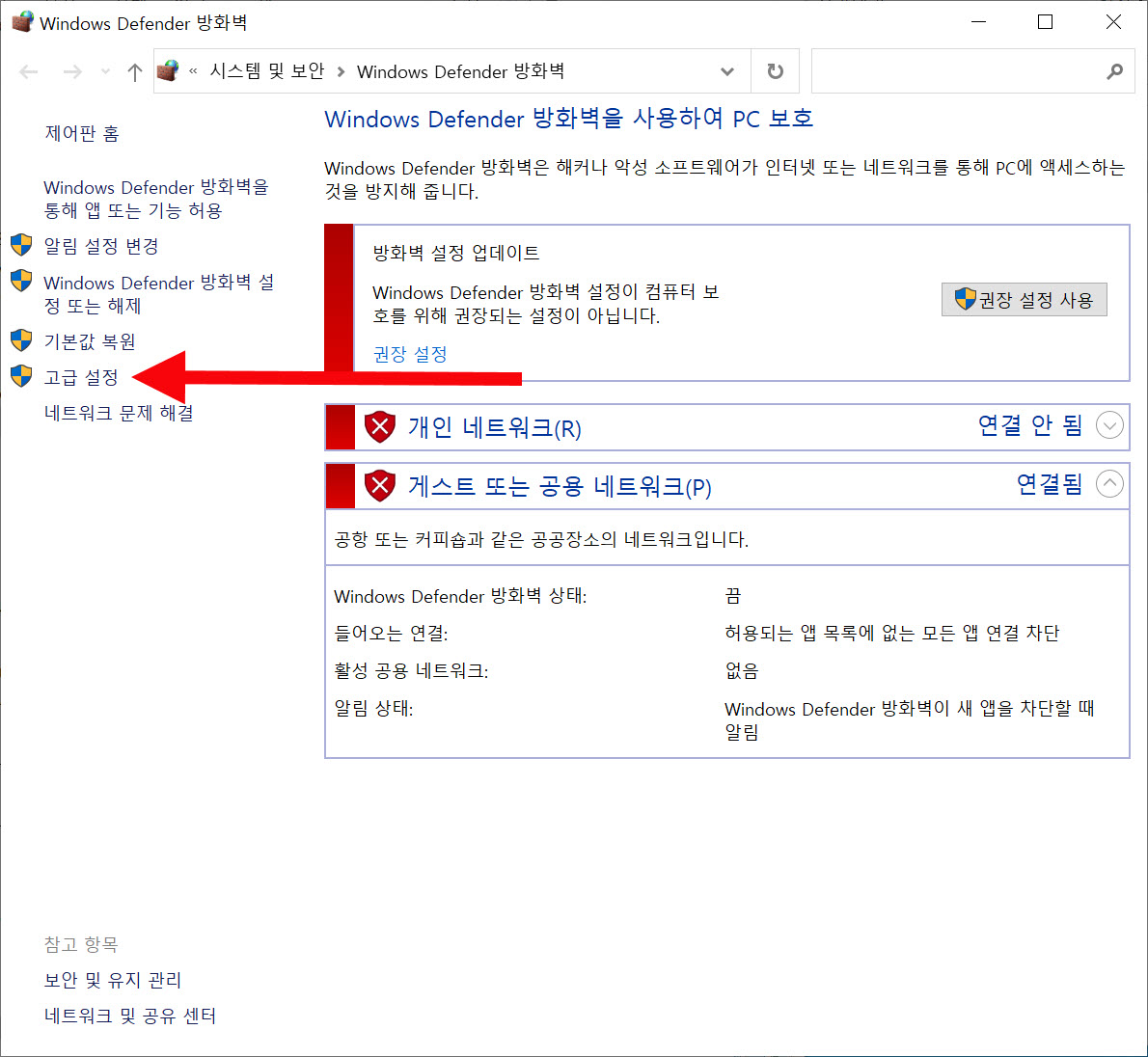This screenshot has width=1148, height=1057.
Task: Open 앱 또는 기능 허용 link
Action: [156, 199]
